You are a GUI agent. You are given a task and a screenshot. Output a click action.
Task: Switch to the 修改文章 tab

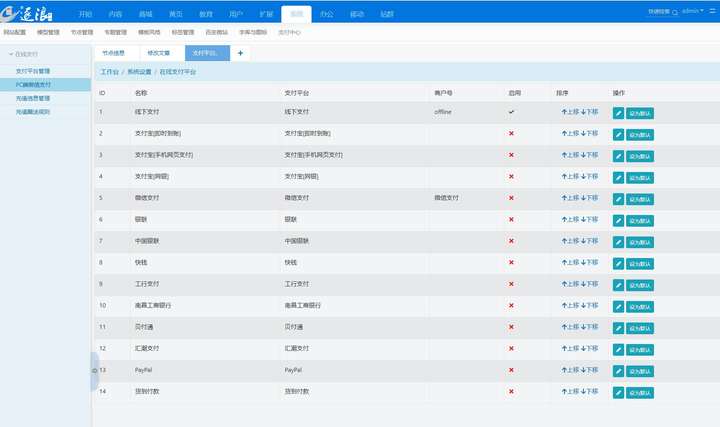point(159,53)
